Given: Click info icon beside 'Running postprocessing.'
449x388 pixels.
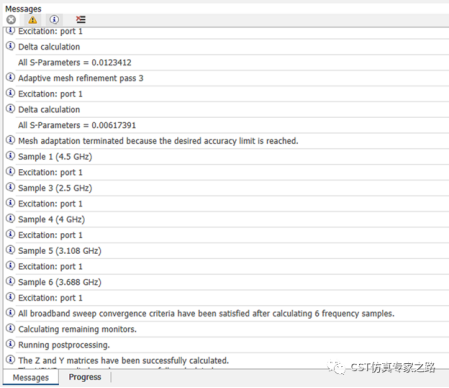Looking at the screenshot, I should point(10,344).
